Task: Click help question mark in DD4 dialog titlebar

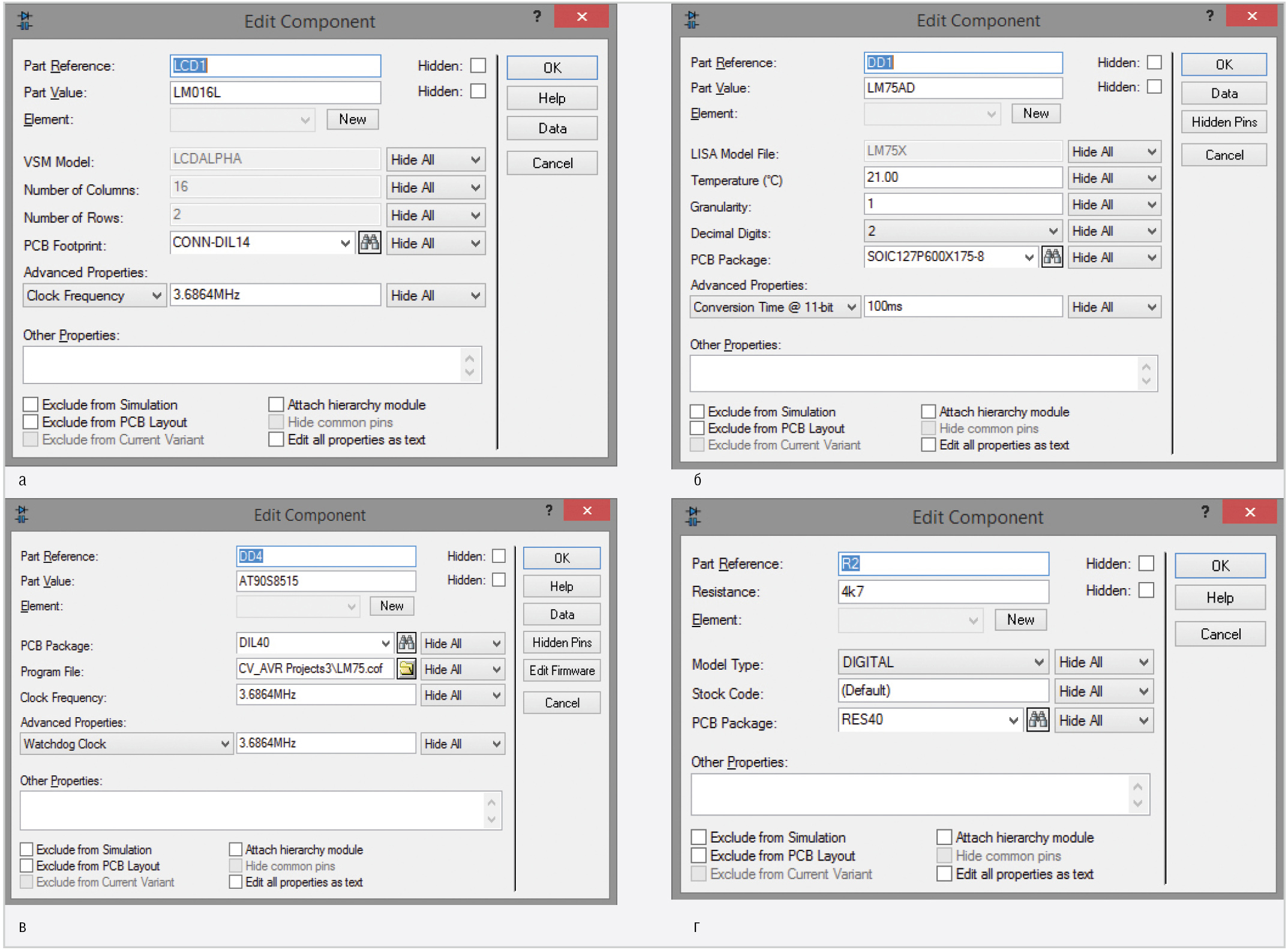Action: tap(548, 511)
